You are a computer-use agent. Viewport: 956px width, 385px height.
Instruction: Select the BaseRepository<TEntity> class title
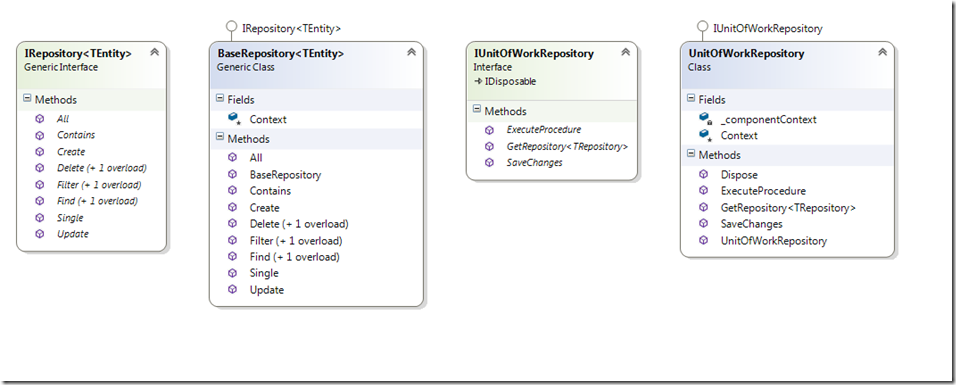[x=280, y=54]
